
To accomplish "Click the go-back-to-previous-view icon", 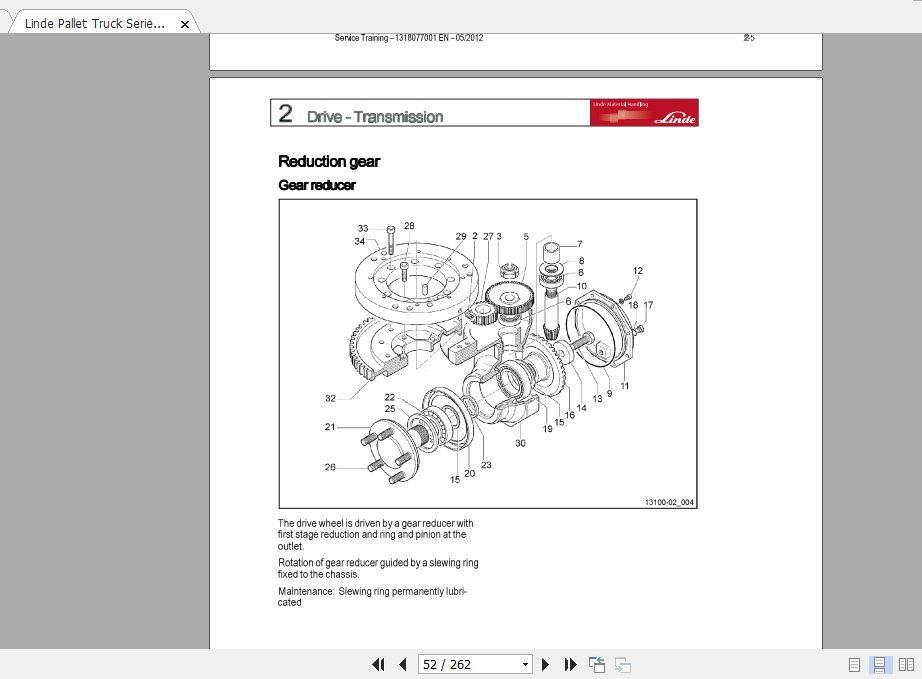I will (x=597, y=664).
